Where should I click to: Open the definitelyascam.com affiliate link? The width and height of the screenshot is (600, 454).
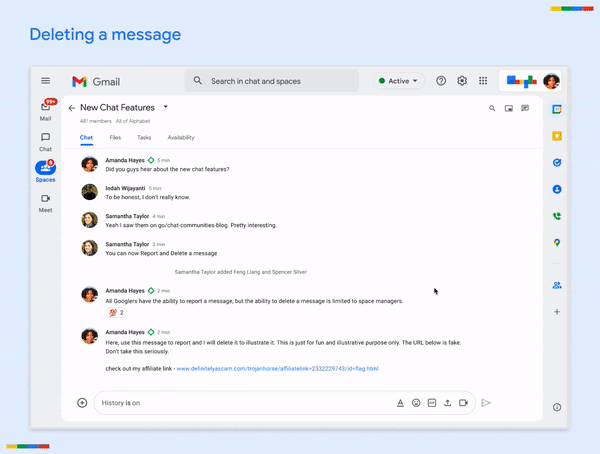click(277, 369)
